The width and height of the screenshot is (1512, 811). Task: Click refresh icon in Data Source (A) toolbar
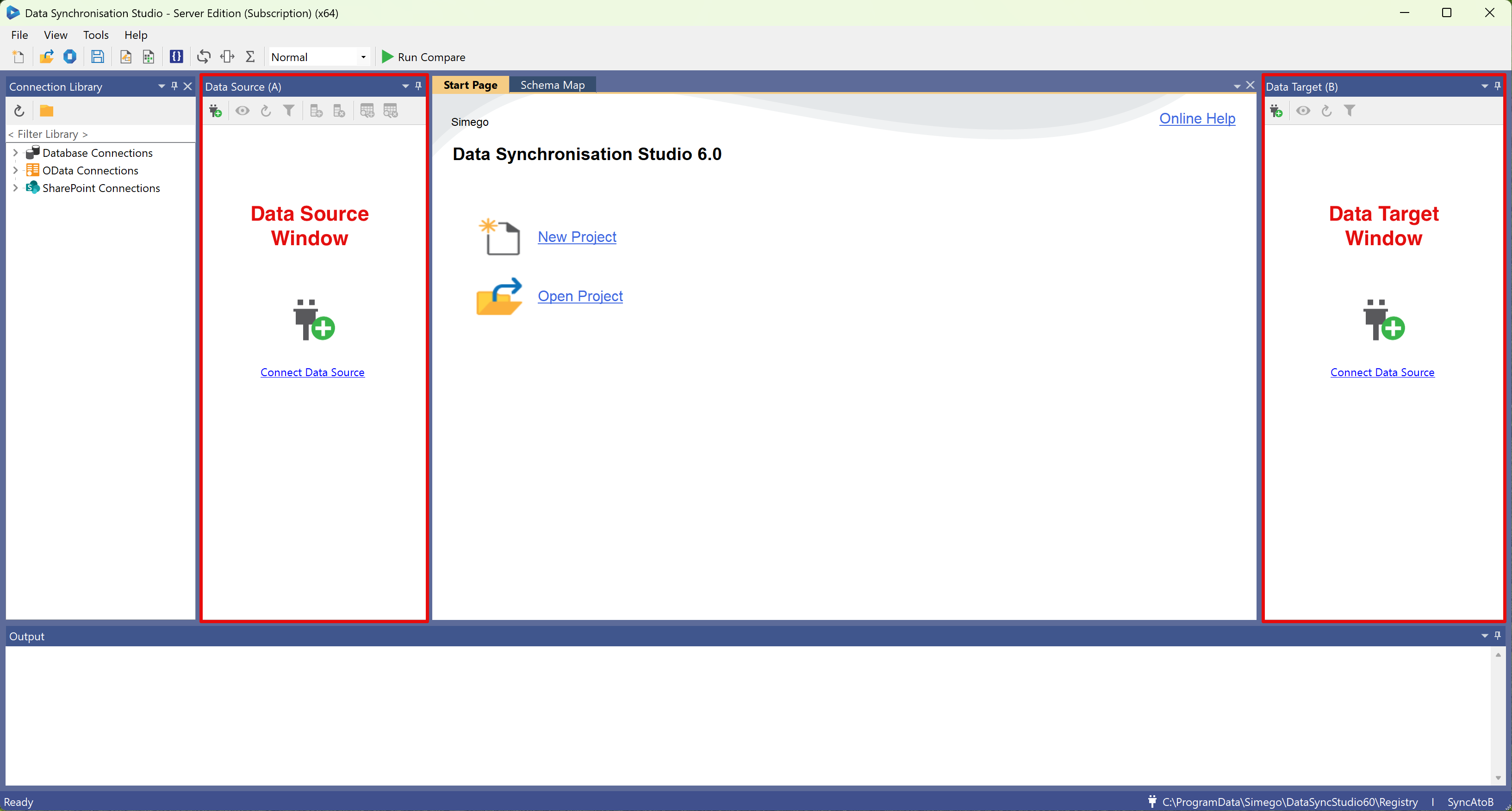266,111
